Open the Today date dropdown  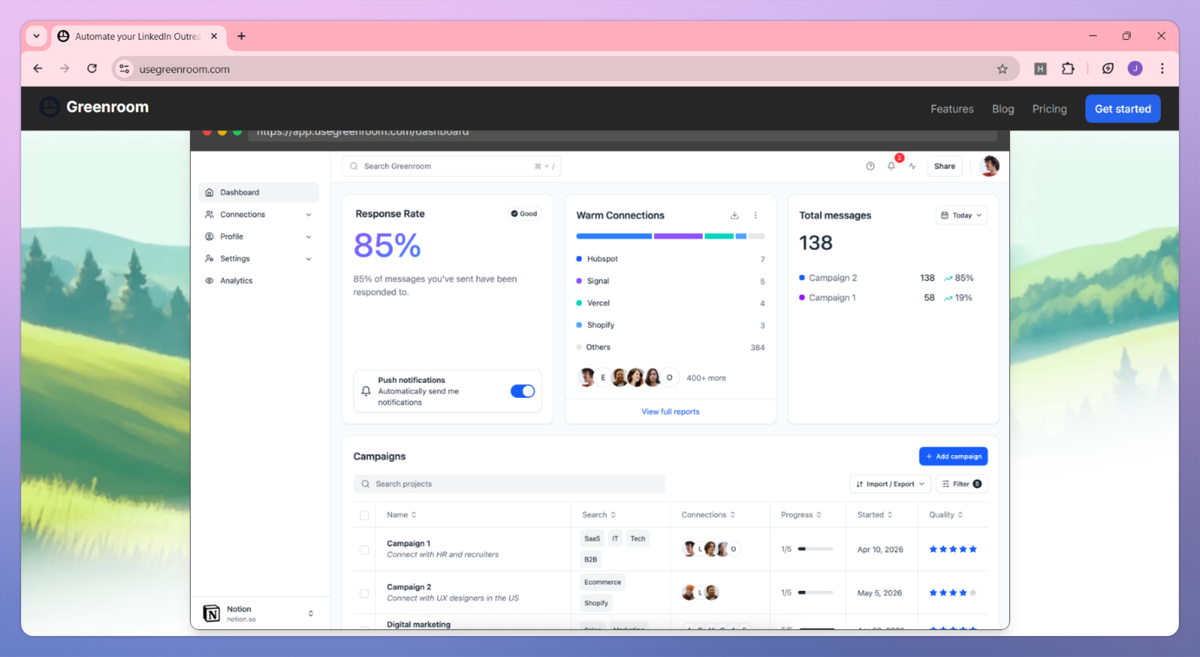pyautogui.click(x=961, y=215)
